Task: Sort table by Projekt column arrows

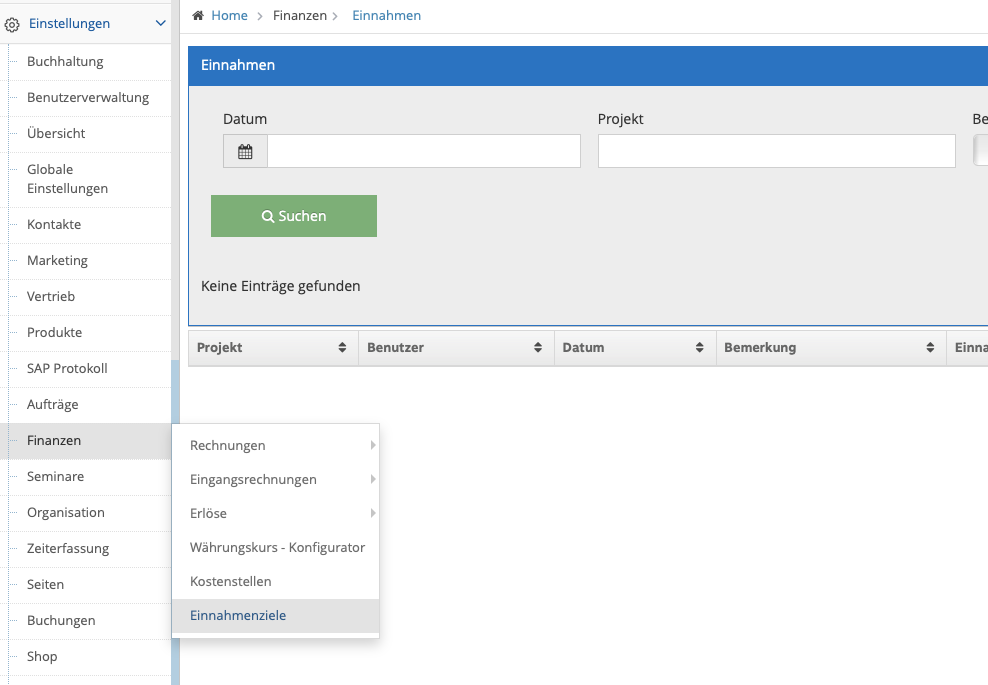Action: [342, 347]
